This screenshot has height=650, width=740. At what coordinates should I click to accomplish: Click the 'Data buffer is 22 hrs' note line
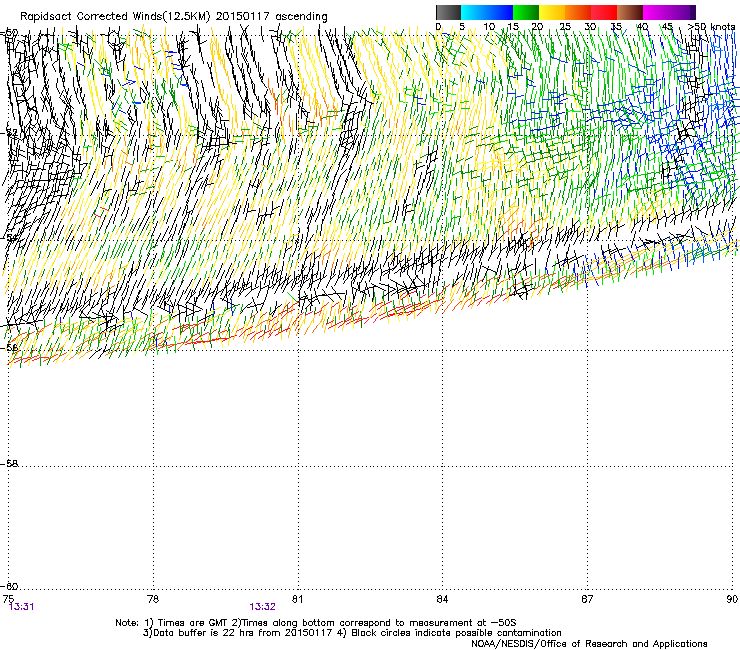pos(352,633)
